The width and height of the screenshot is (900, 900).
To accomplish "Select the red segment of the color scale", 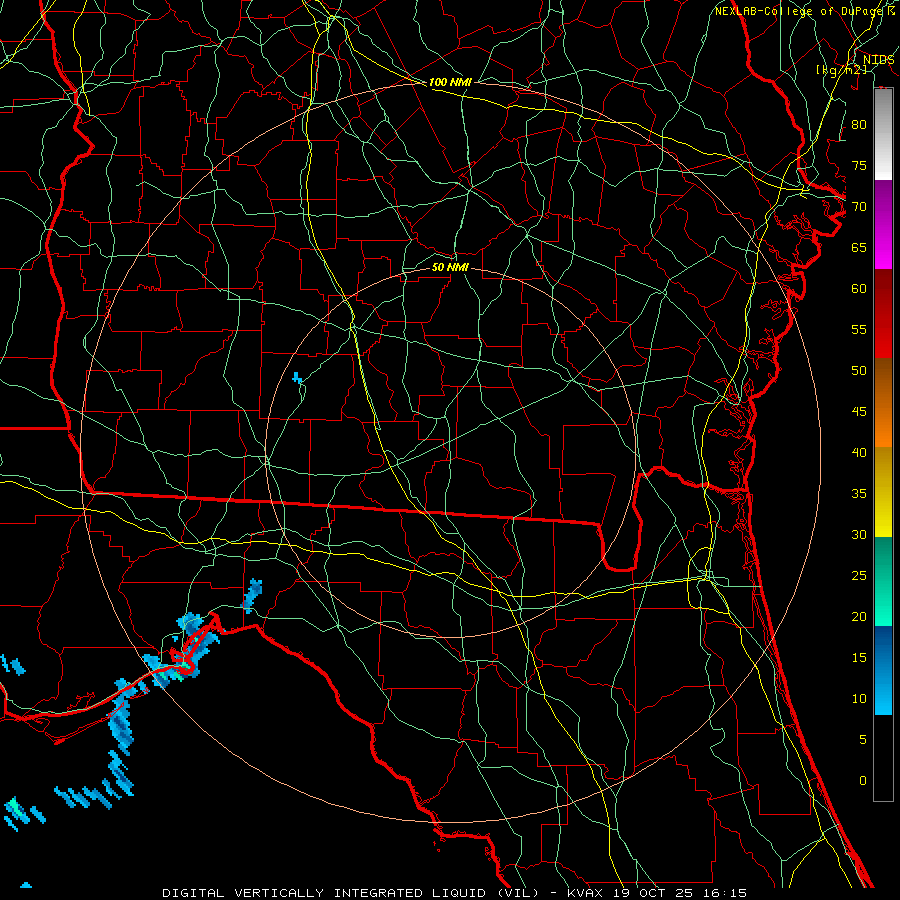I will pyautogui.click(x=883, y=314).
